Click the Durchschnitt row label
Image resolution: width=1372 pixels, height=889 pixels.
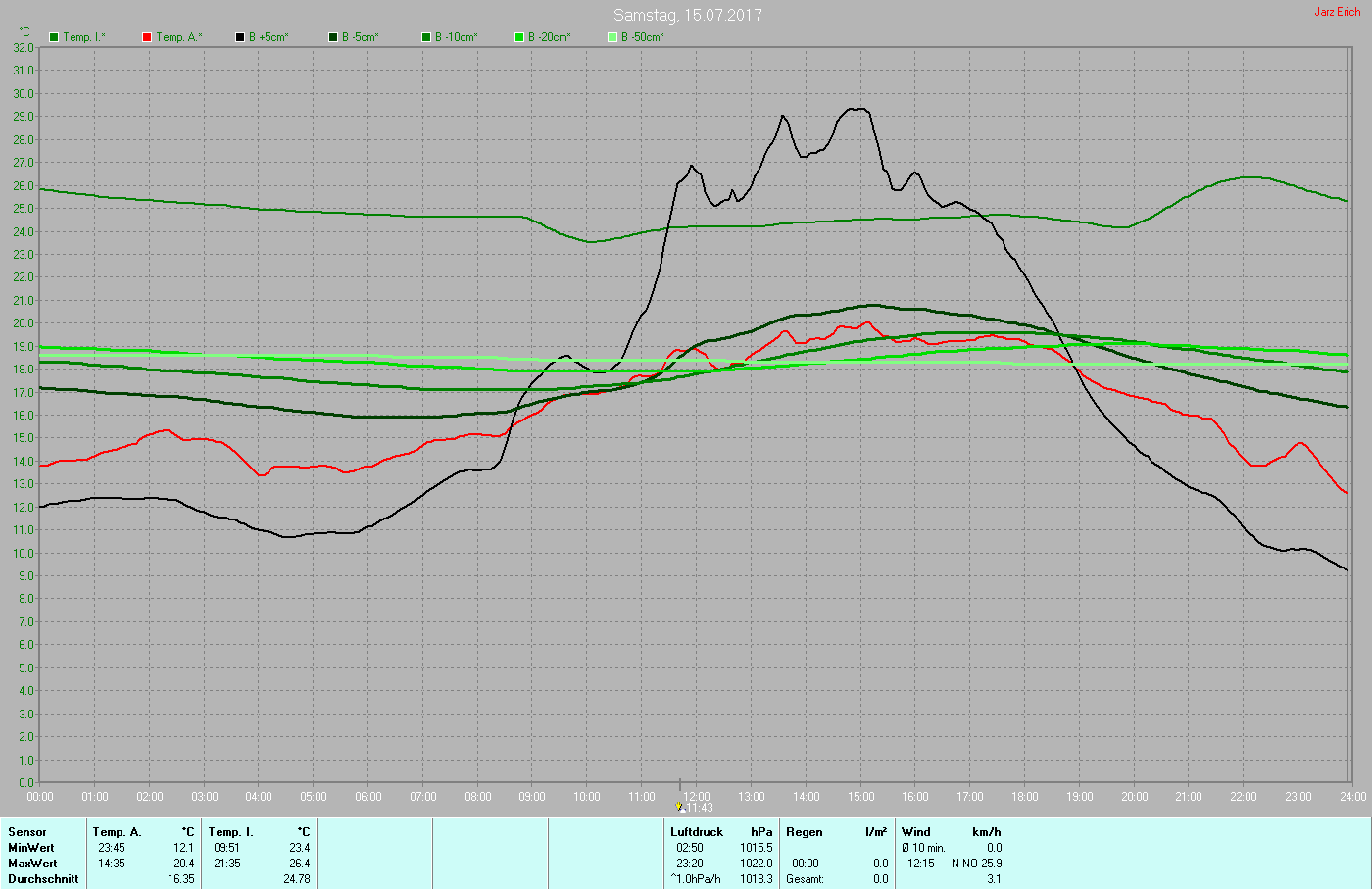tap(43, 879)
